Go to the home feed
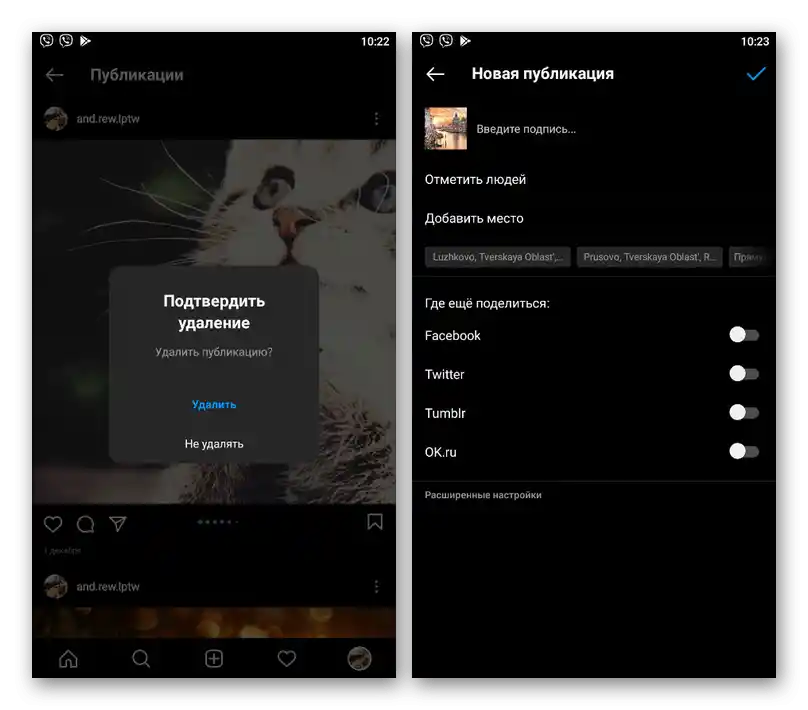Image resolution: width=808 pixels, height=710 pixels. (68, 659)
